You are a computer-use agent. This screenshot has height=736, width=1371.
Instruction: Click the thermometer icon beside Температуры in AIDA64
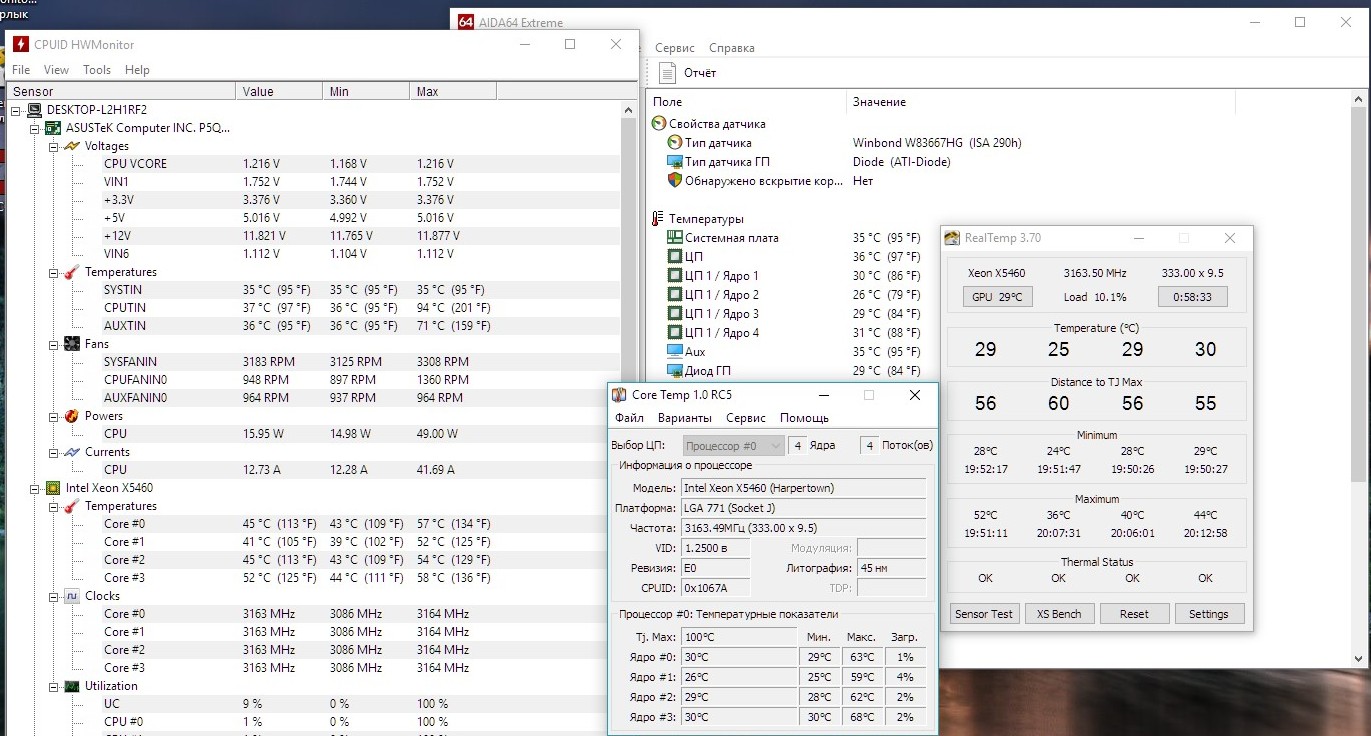[658, 219]
